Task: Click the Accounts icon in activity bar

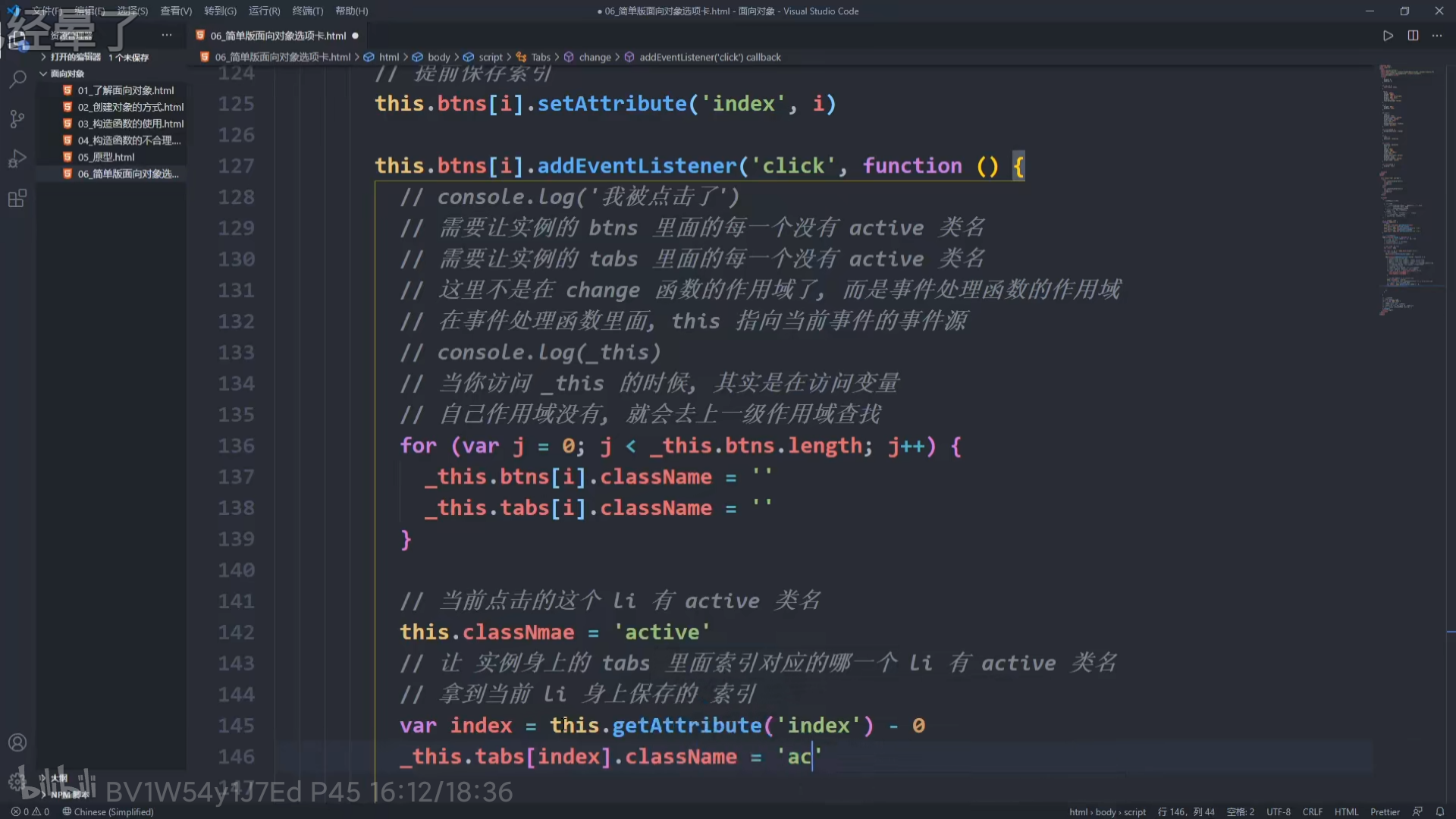Action: click(17, 742)
